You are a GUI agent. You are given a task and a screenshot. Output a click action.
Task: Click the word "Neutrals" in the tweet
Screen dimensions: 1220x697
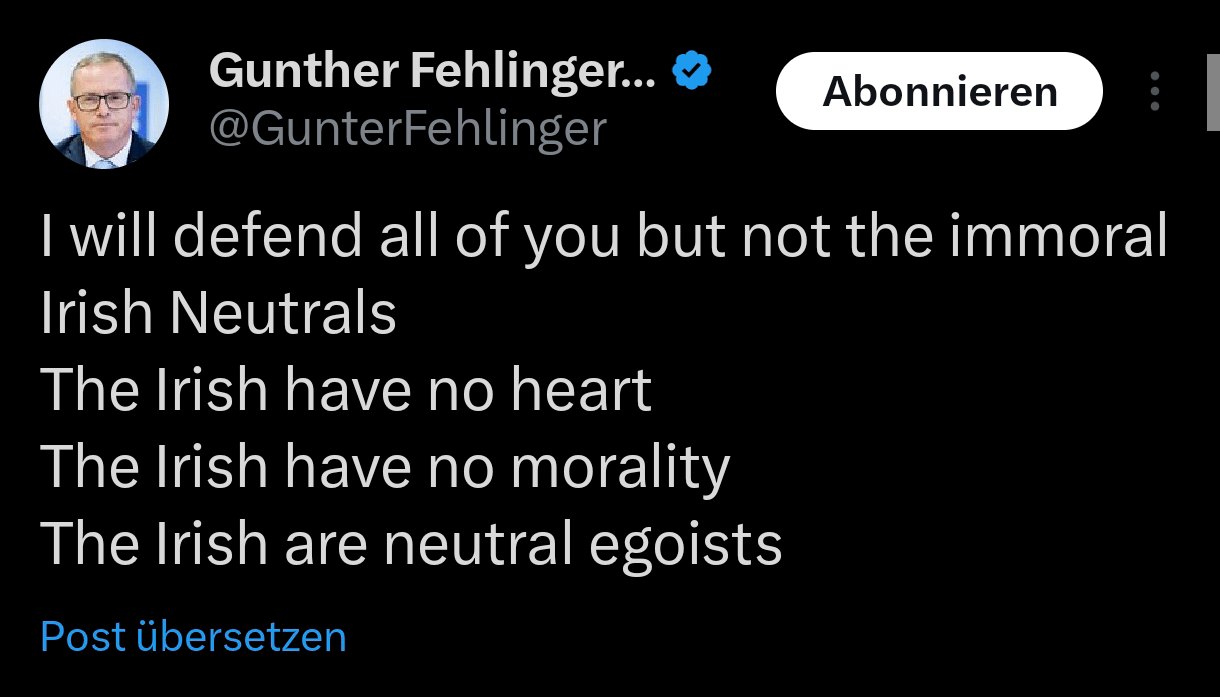pos(283,313)
